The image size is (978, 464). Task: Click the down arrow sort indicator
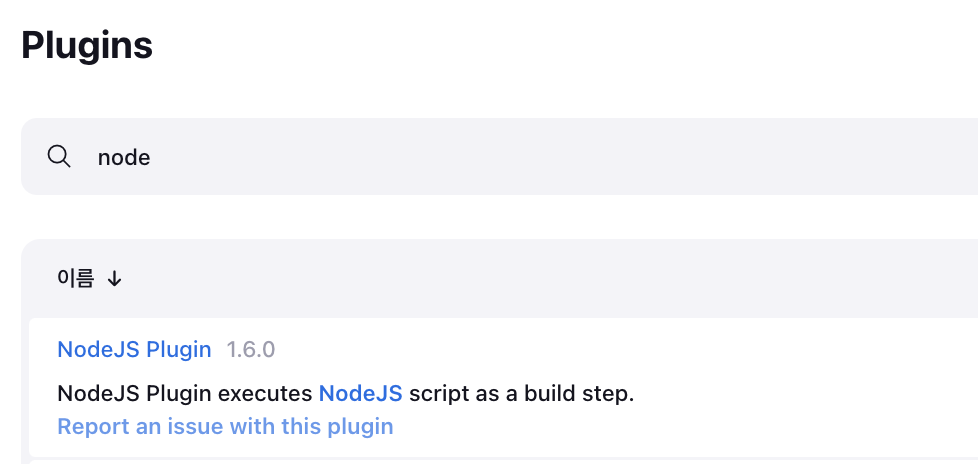click(x=114, y=279)
